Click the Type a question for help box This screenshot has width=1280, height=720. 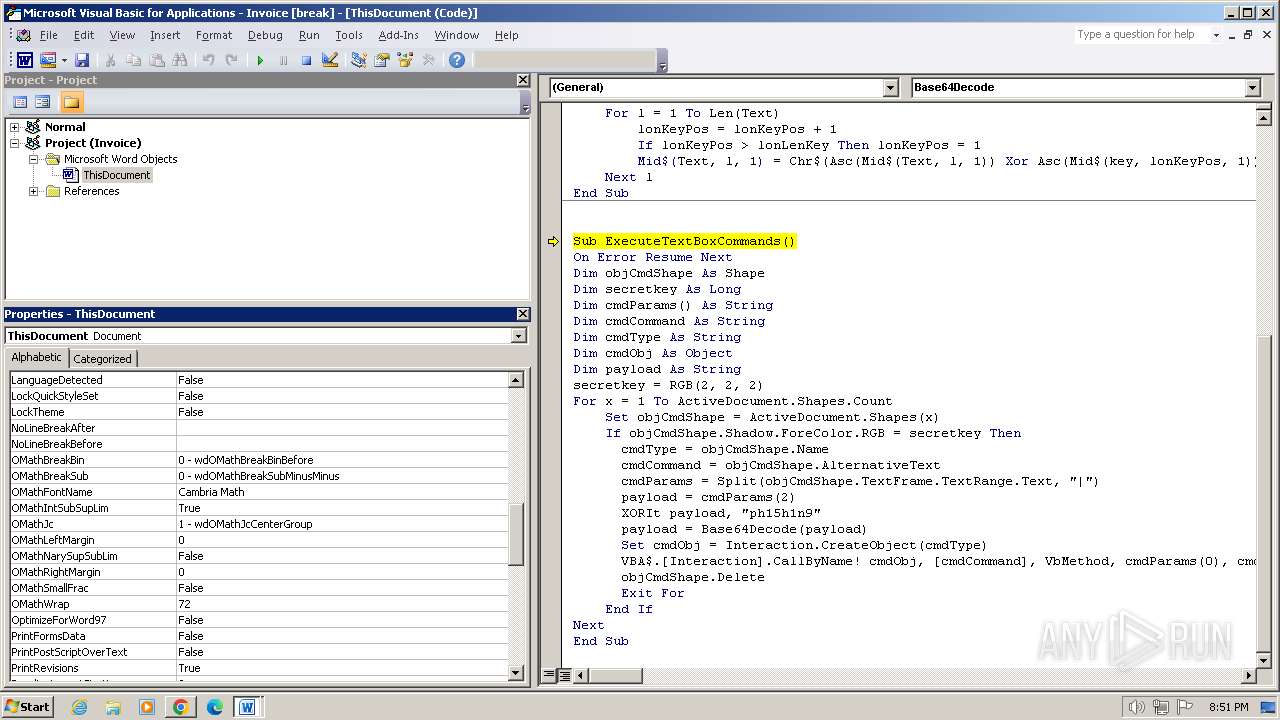tap(1141, 35)
